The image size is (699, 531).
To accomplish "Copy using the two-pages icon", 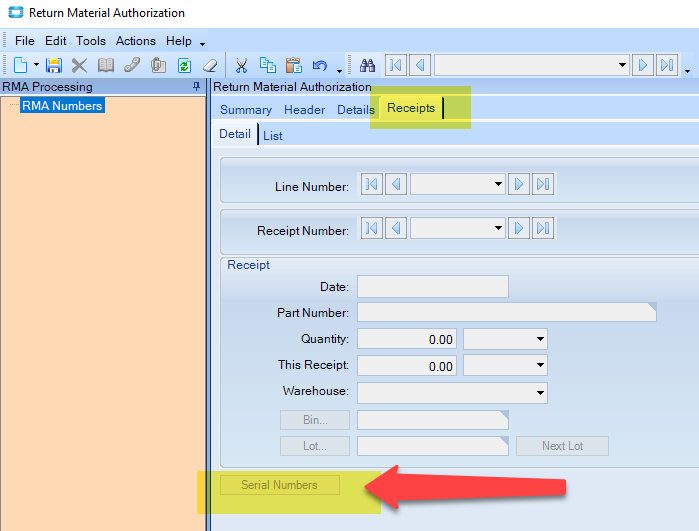I will click(267, 65).
